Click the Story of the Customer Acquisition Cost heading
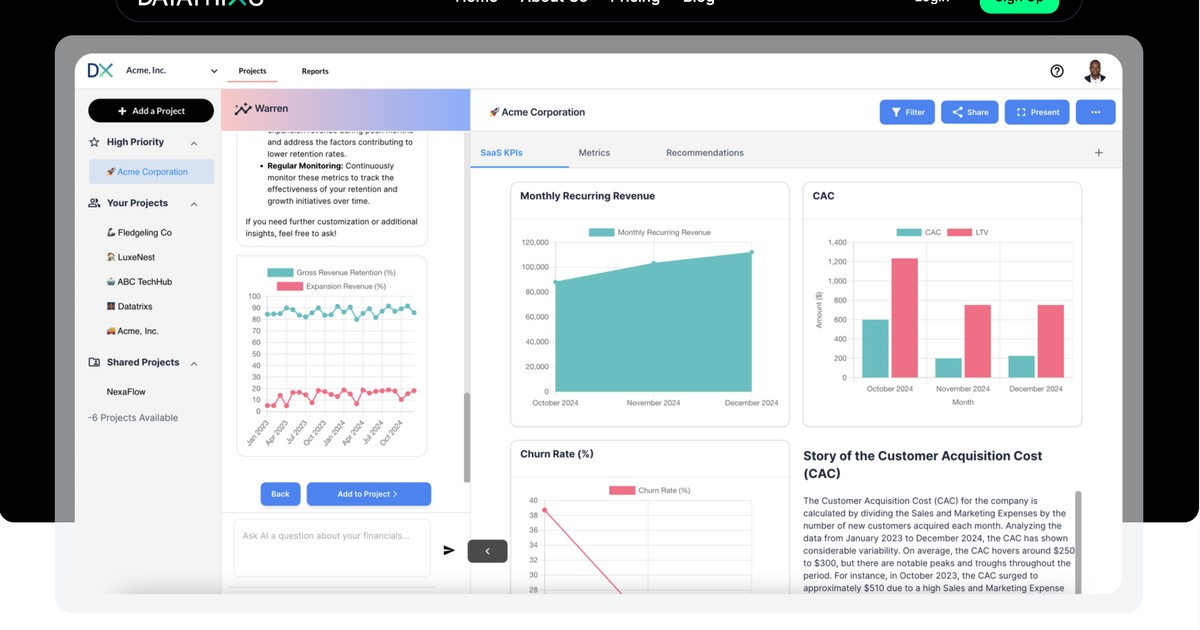Image resolution: width=1200 pixels, height=630 pixels. point(923,465)
